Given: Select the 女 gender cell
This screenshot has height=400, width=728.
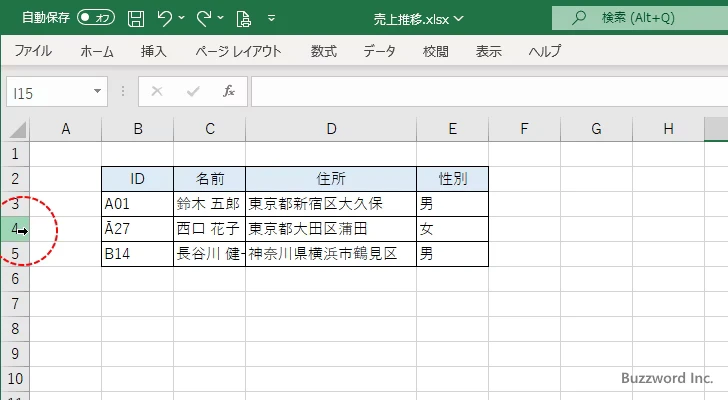Looking at the screenshot, I should [453, 229].
